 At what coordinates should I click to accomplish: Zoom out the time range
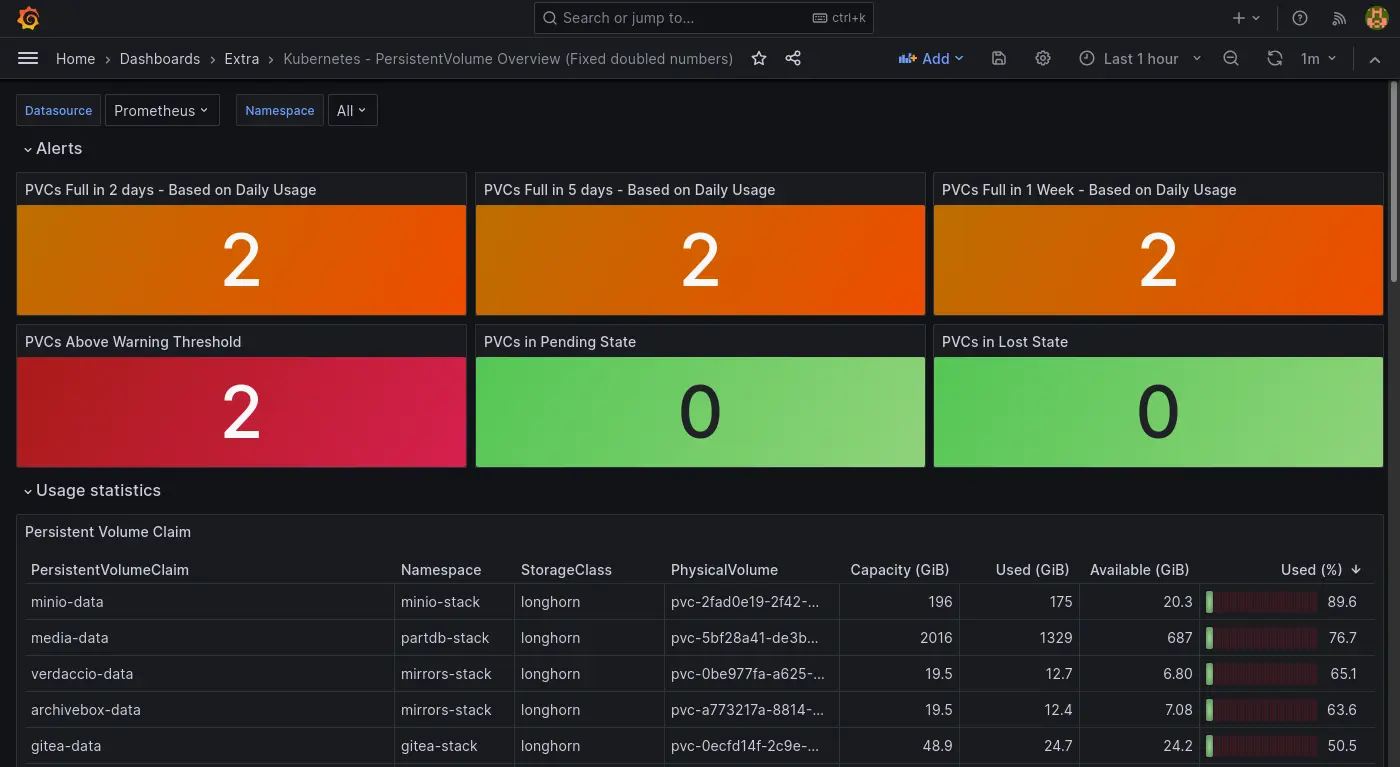(1231, 59)
